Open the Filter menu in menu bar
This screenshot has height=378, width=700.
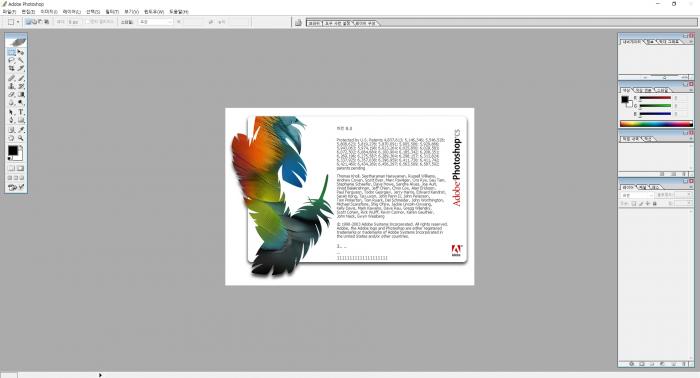[112, 12]
